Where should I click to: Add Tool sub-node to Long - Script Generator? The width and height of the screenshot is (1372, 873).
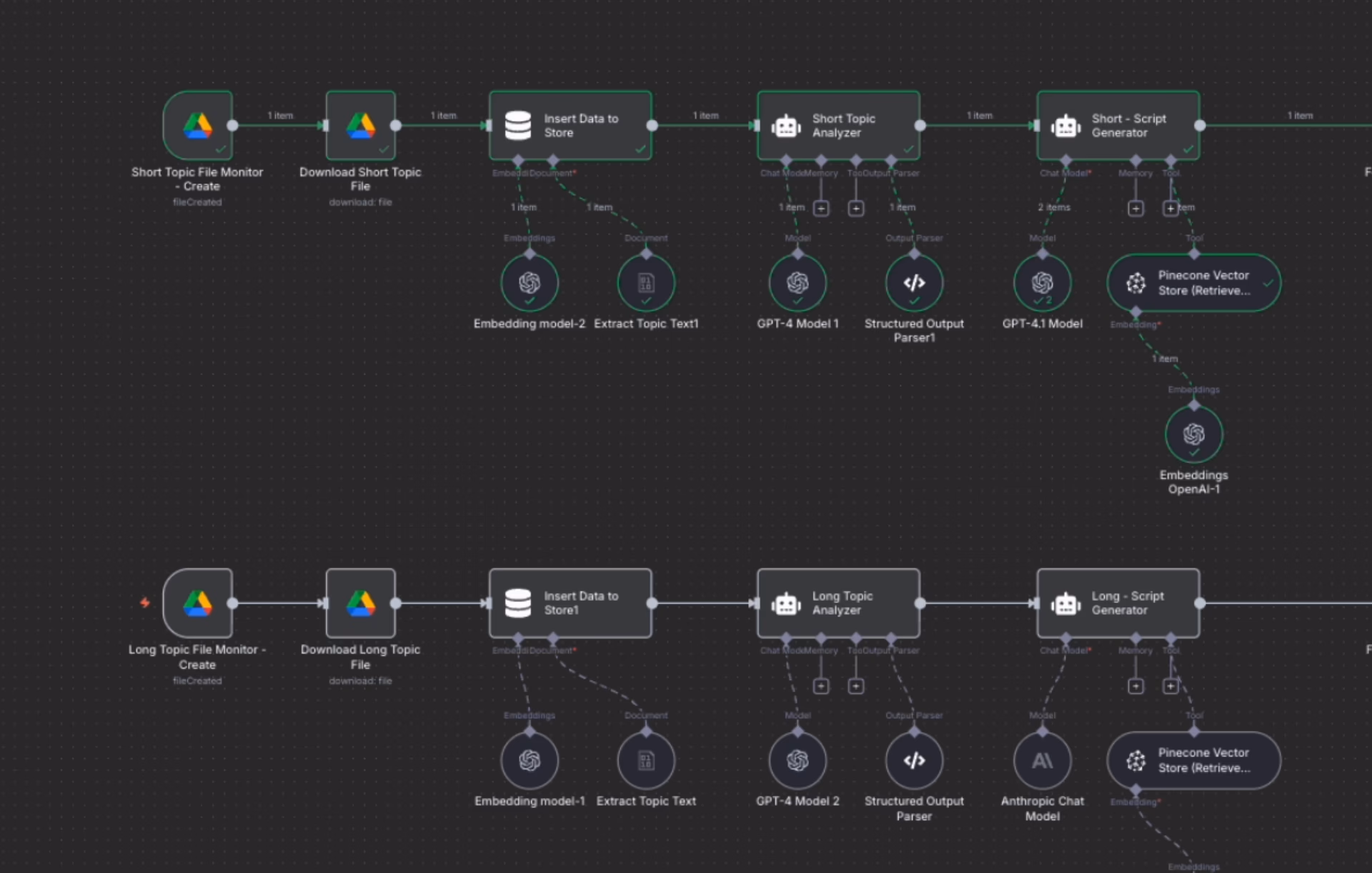pos(1170,687)
